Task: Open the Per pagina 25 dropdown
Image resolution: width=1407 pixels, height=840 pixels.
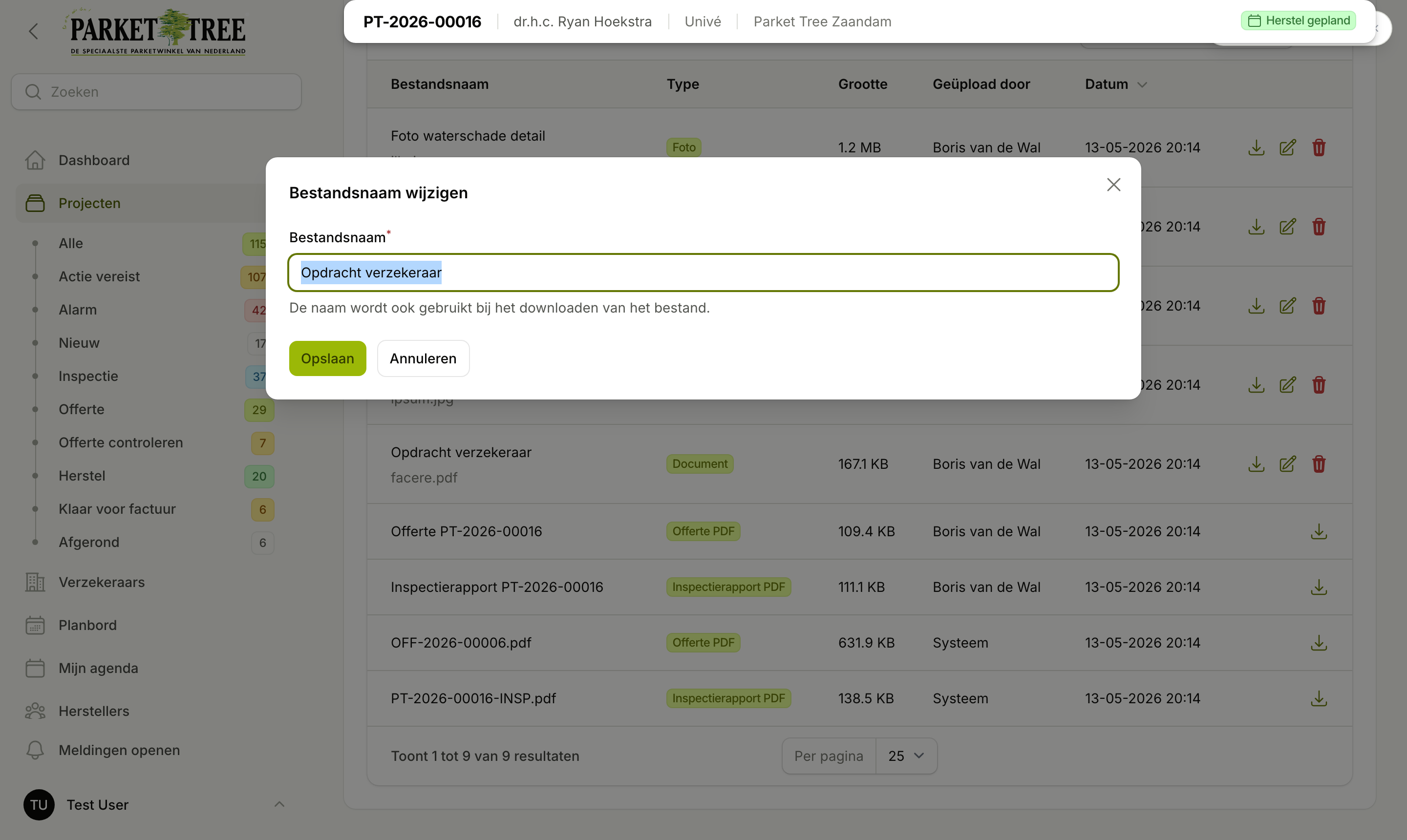Action: point(906,756)
